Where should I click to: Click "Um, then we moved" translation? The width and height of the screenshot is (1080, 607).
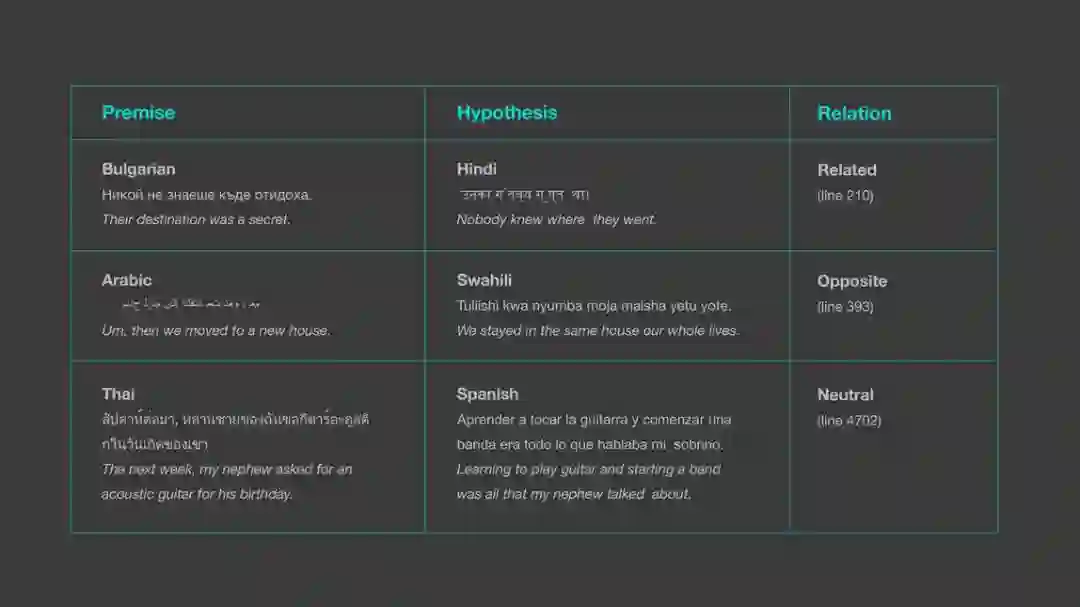tap(215, 331)
